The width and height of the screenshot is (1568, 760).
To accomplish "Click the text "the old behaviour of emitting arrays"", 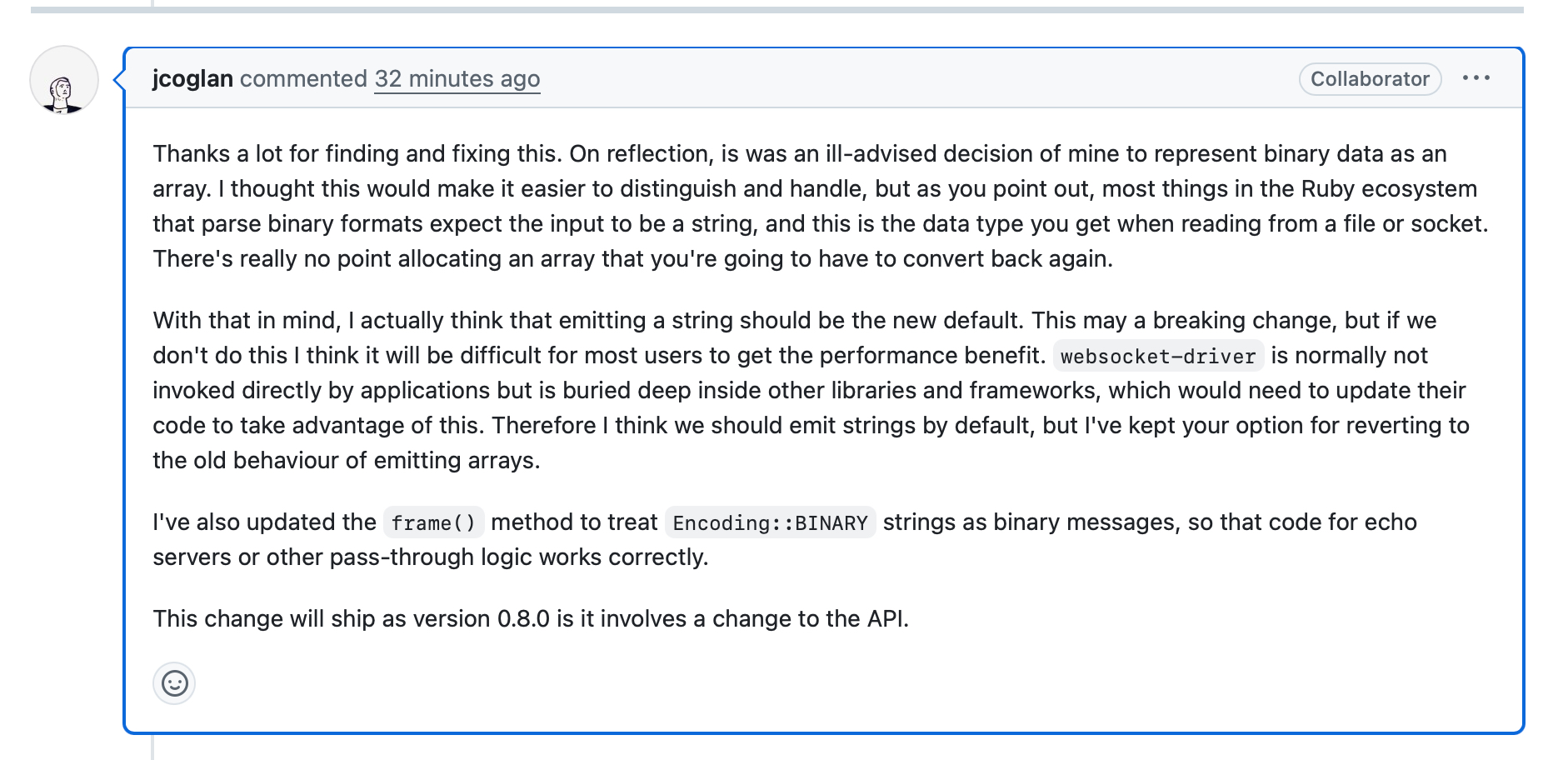I will (x=345, y=460).
